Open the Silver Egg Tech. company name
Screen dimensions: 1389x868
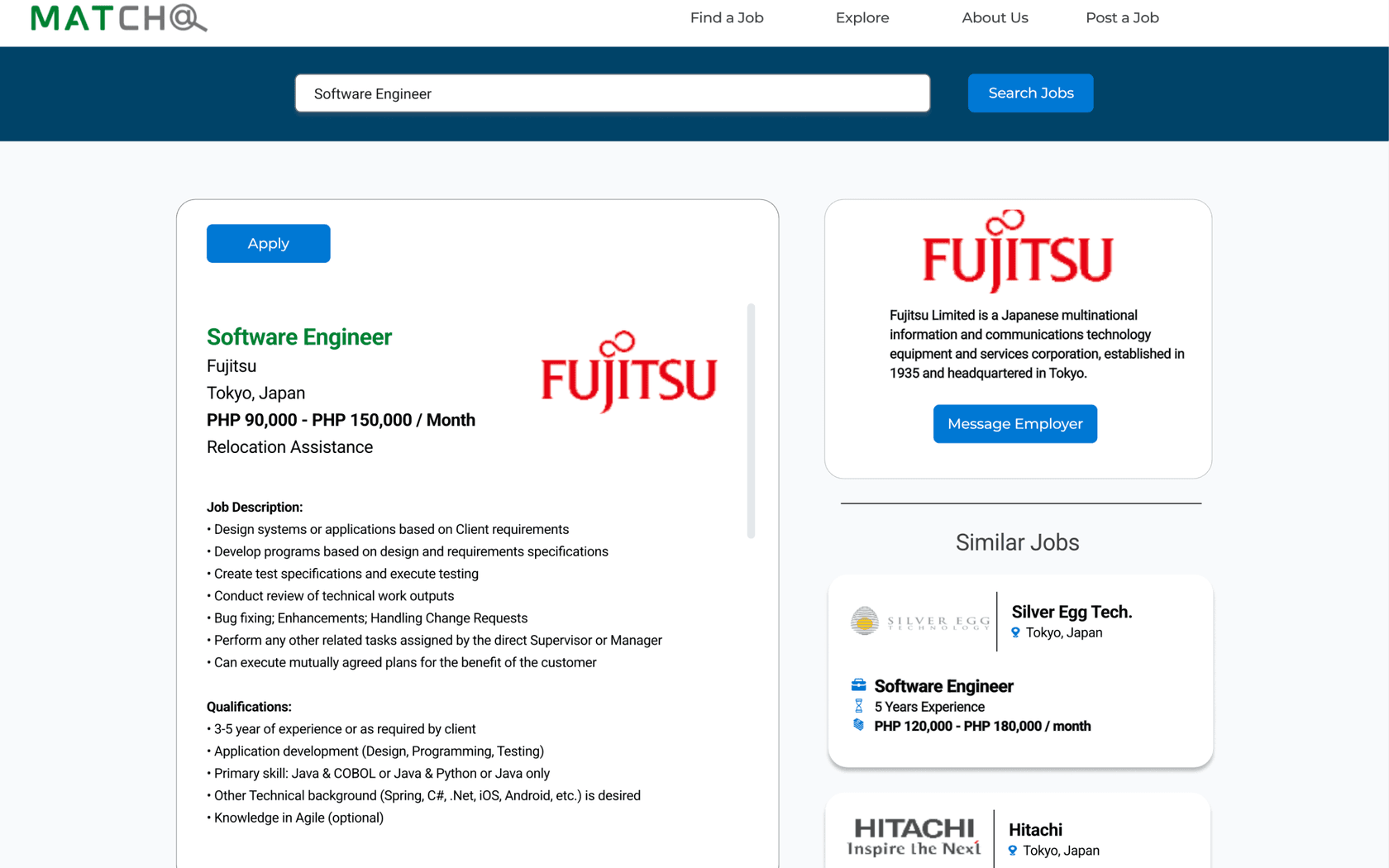coord(1072,612)
